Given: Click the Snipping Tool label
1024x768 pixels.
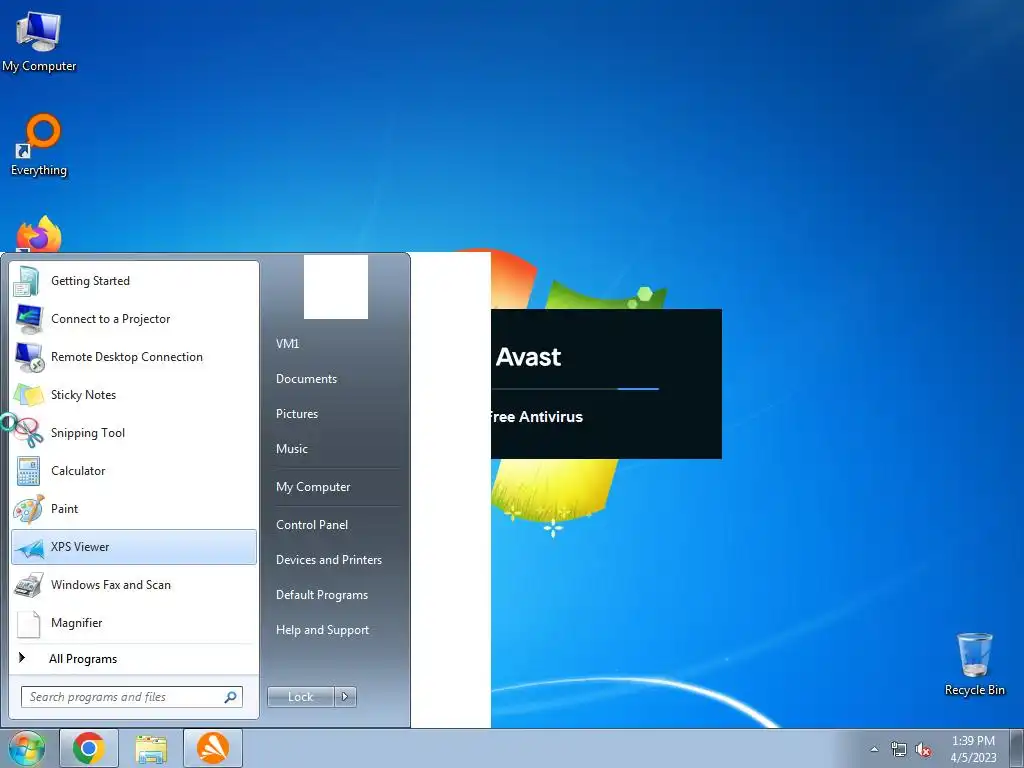Looking at the screenshot, I should [88, 433].
